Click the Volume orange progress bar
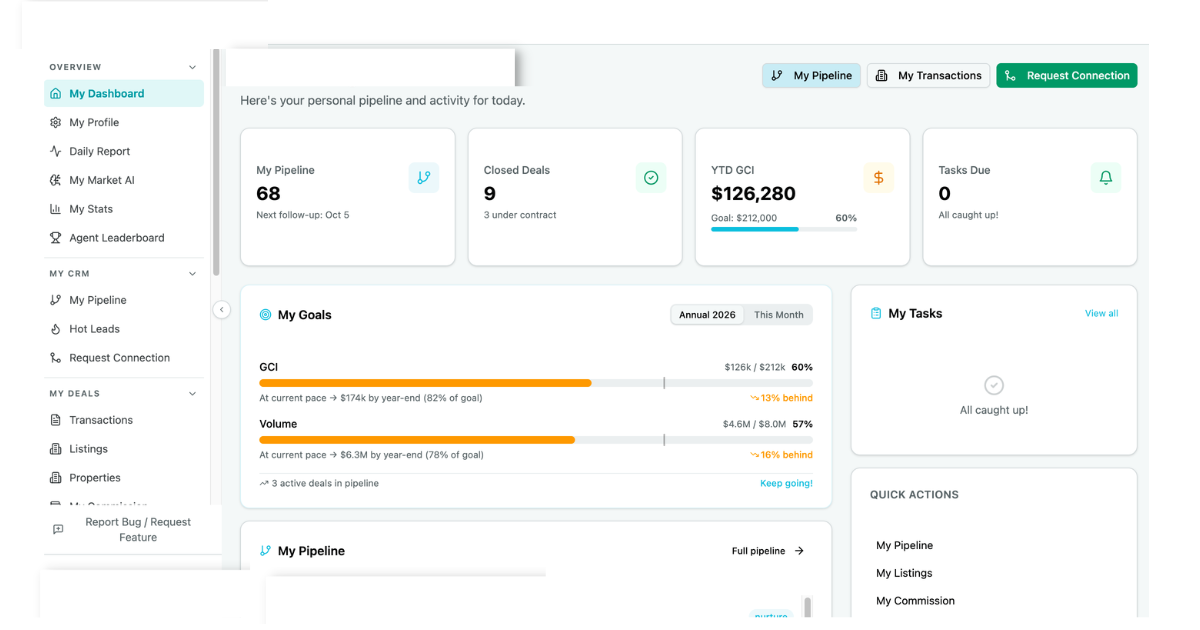Viewport: 1200px width, 630px height. [417, 440]
